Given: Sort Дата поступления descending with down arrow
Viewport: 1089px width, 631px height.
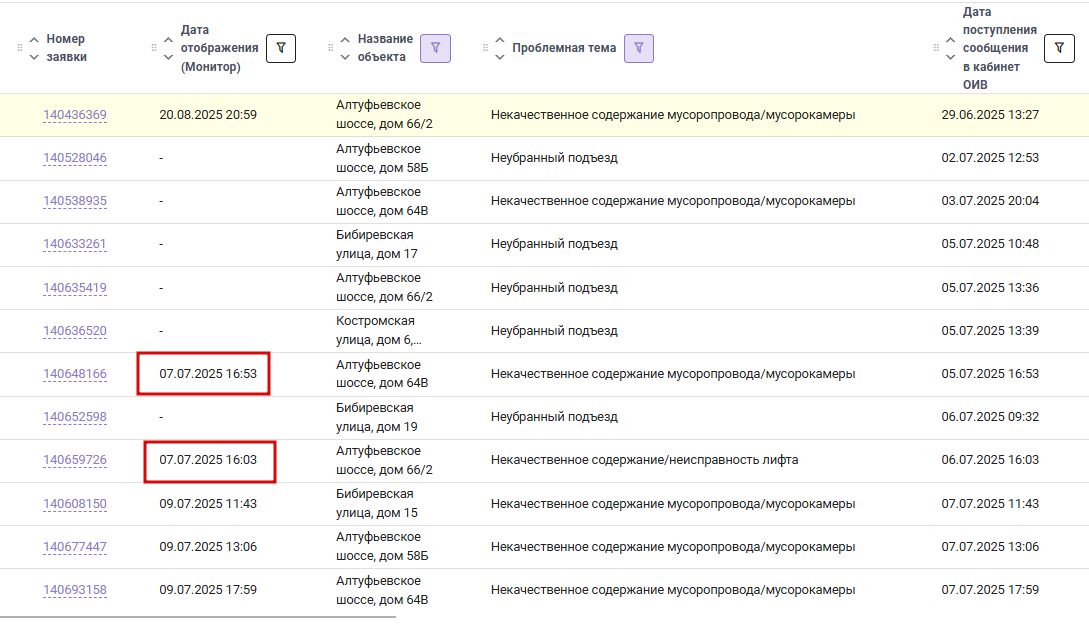Looking at the screenshot, I should point(951,57).
